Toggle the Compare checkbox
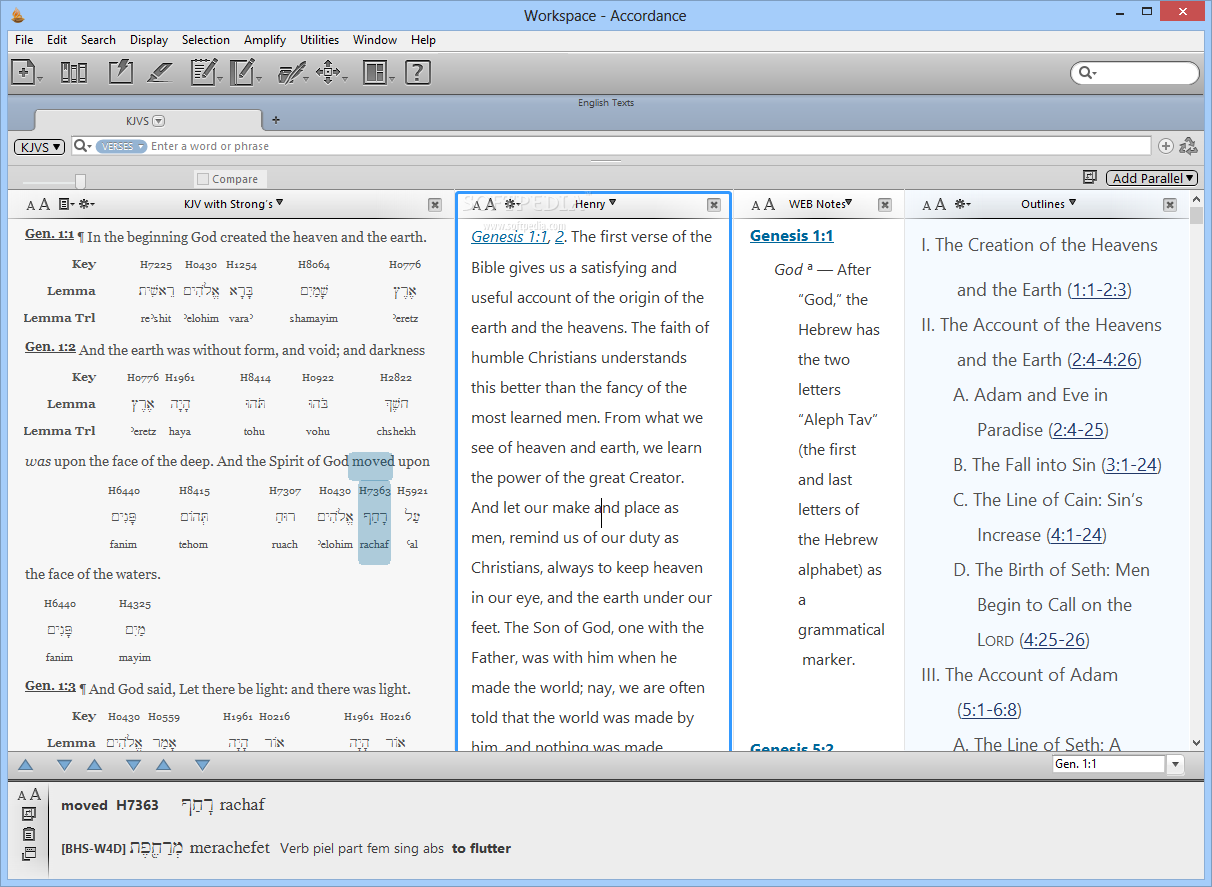Screen dimensions: 1212x887 (203, 179)
